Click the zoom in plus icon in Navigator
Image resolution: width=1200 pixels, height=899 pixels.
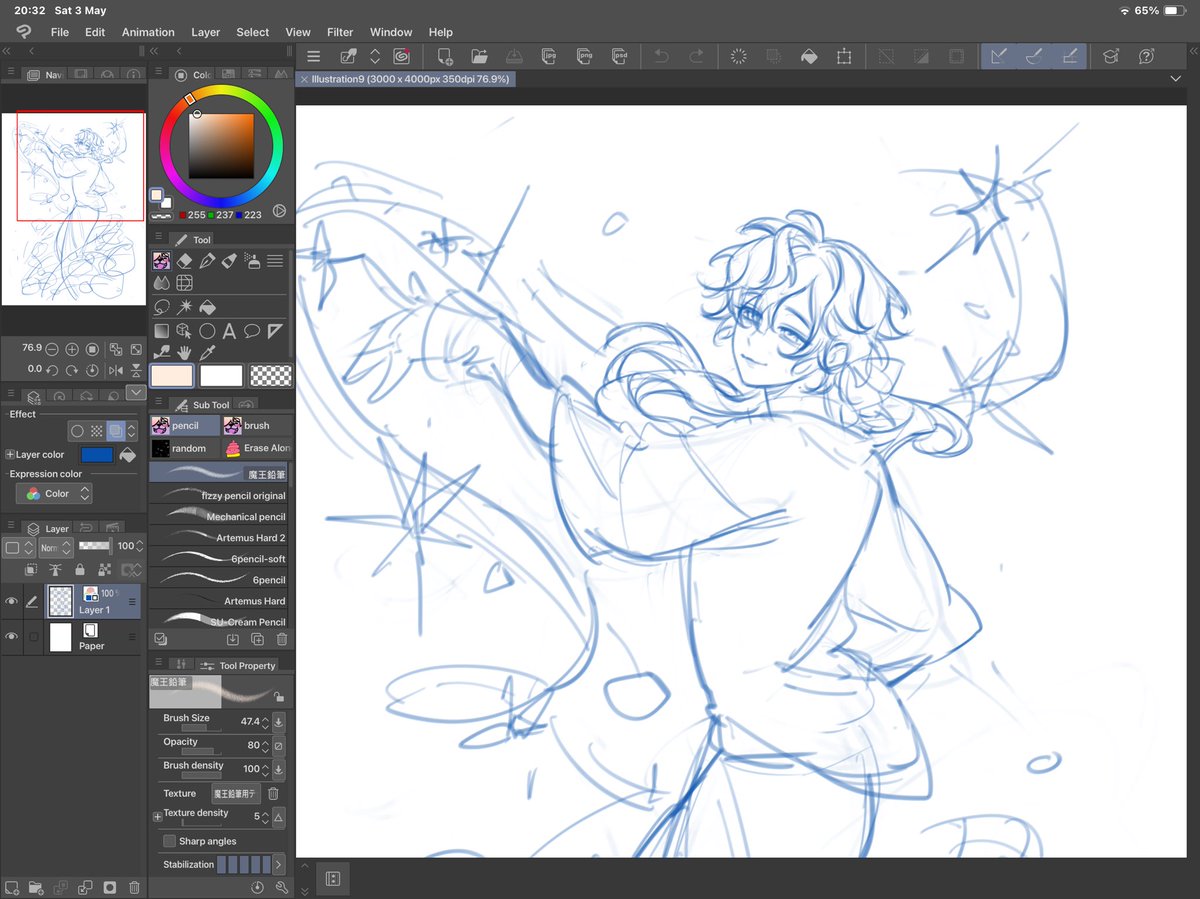point(72,349)
